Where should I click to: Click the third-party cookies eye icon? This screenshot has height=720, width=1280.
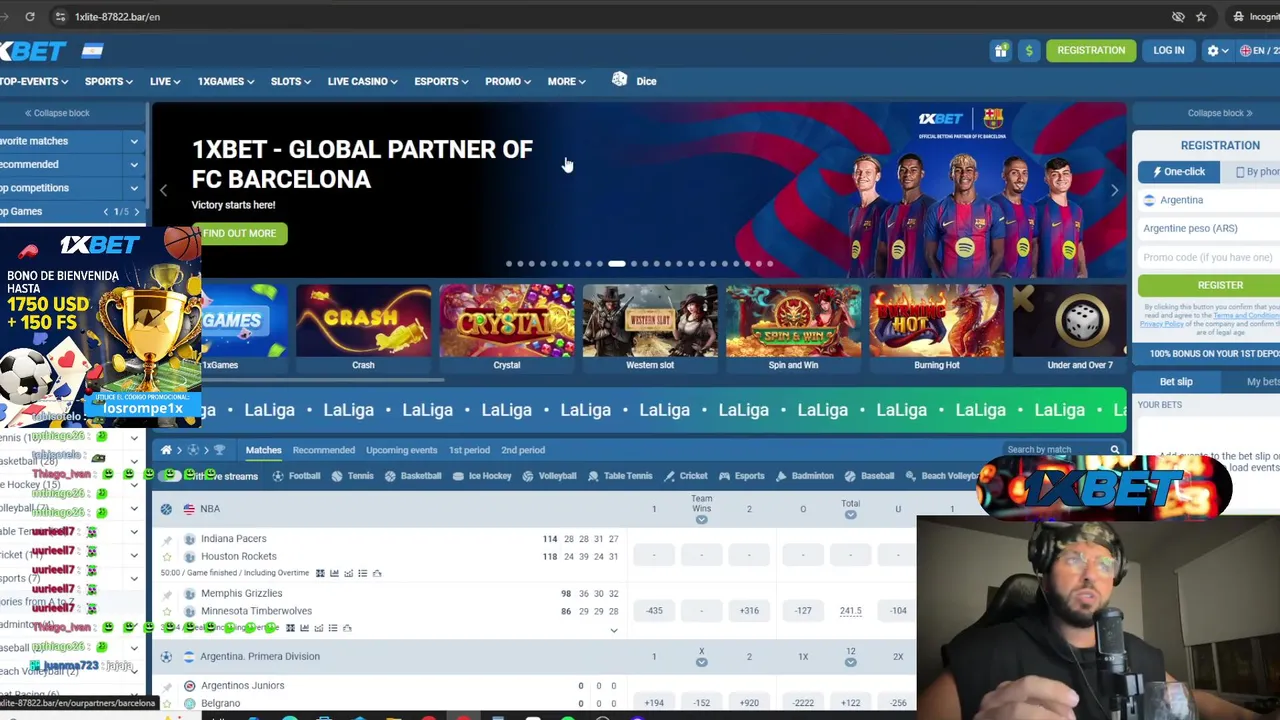[x=1178, y=16]
